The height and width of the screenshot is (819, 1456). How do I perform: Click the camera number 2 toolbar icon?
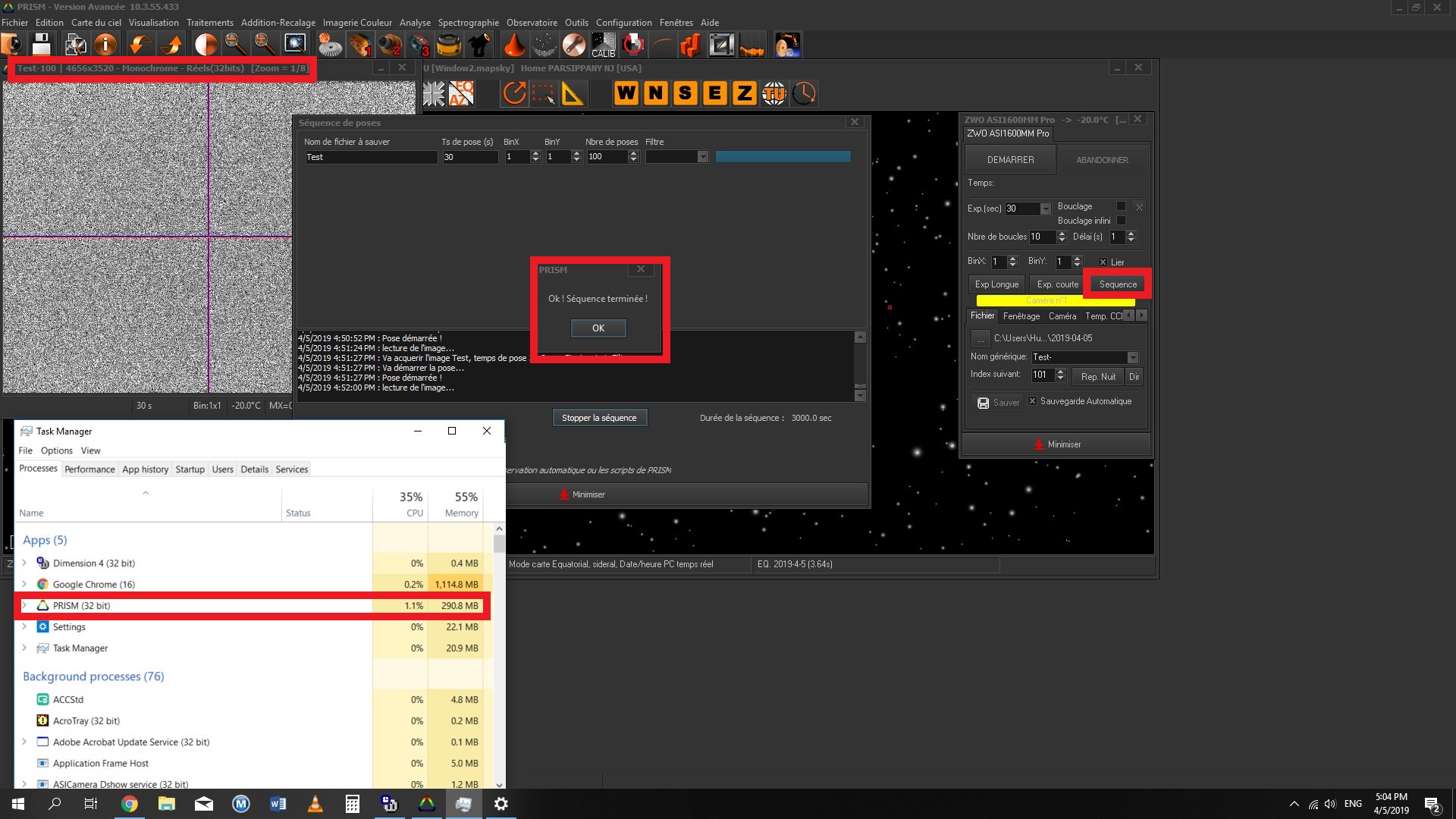(x=390, y=45)
